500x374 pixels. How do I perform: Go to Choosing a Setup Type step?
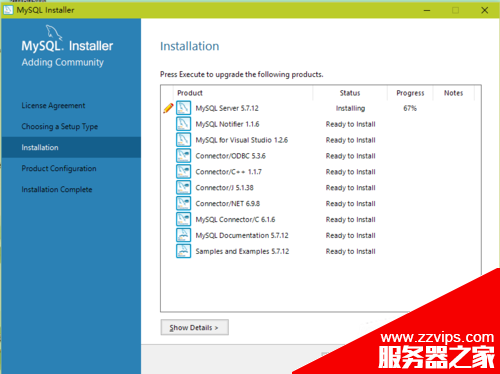click(x=60, y=127)
